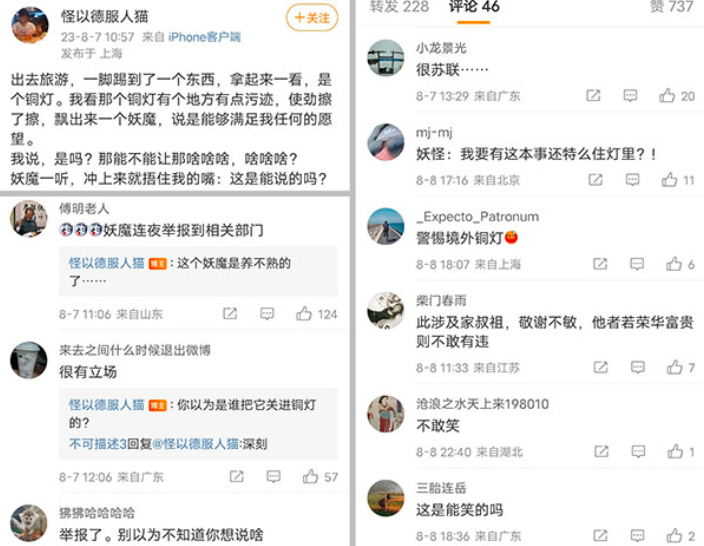Open reply icon on mj-mj's comment

click(633, 180)
